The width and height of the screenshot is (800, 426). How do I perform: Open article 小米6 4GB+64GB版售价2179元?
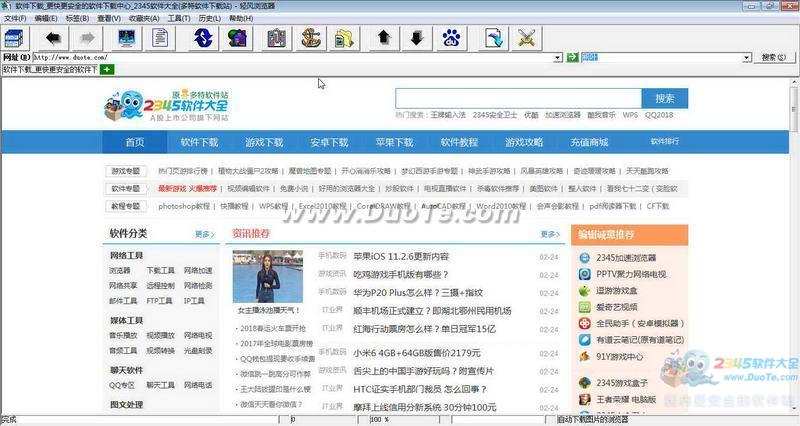click(x=417, y=353)
